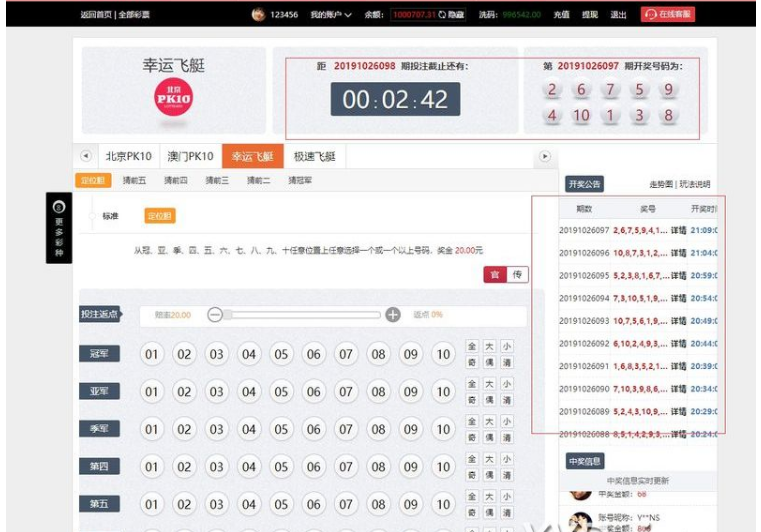The image size is (761, 532).
Task: Open 在线客服 online support
Action: pos(668,15)
